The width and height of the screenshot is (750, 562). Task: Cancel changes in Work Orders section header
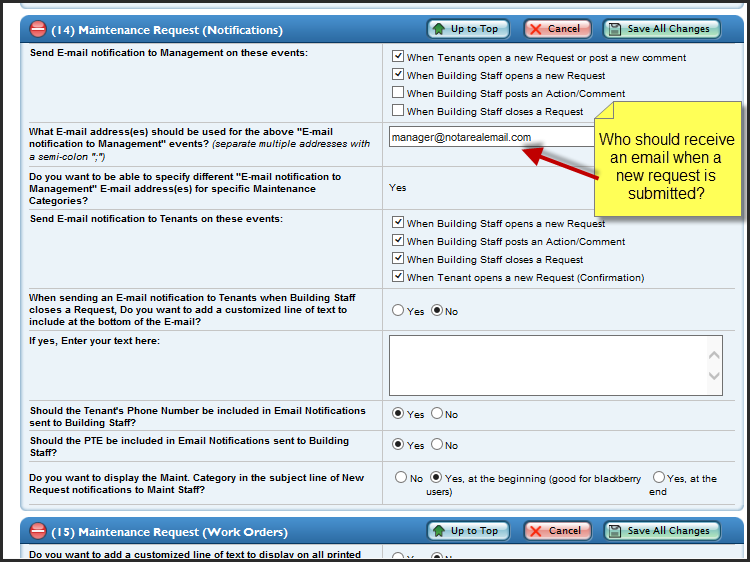[557, 531]
